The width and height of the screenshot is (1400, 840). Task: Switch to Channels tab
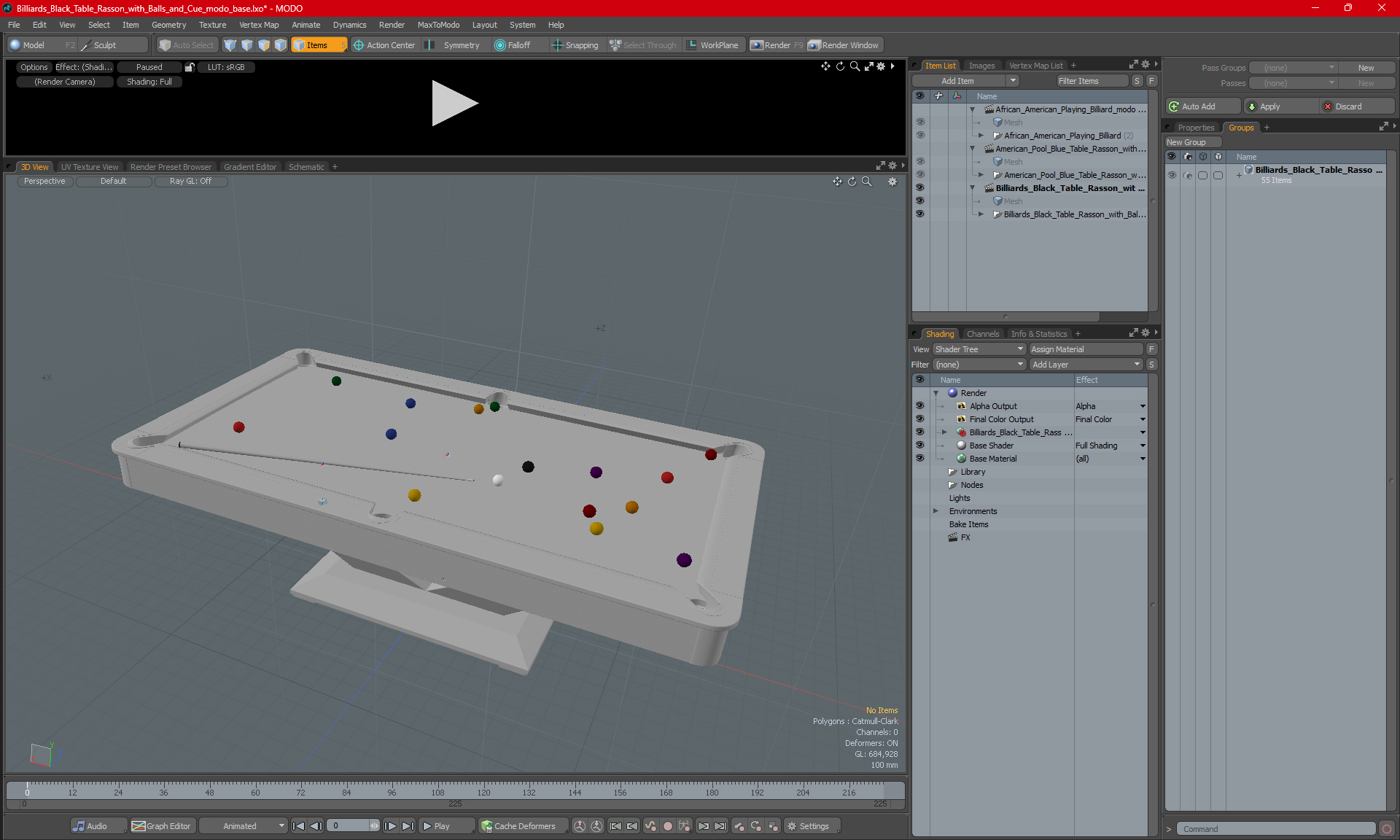coord(983,334)
